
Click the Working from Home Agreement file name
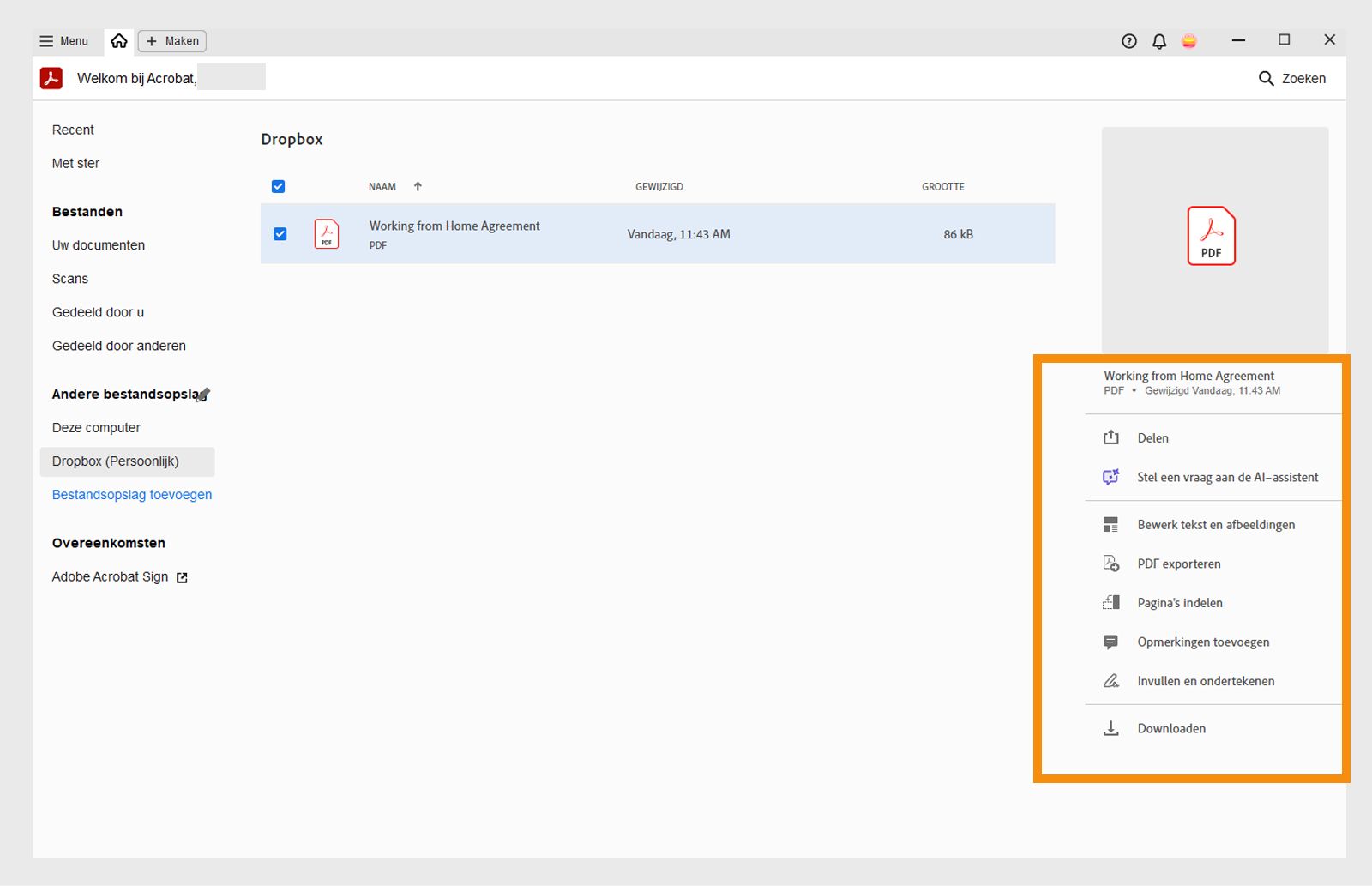[x=454, y=226]
